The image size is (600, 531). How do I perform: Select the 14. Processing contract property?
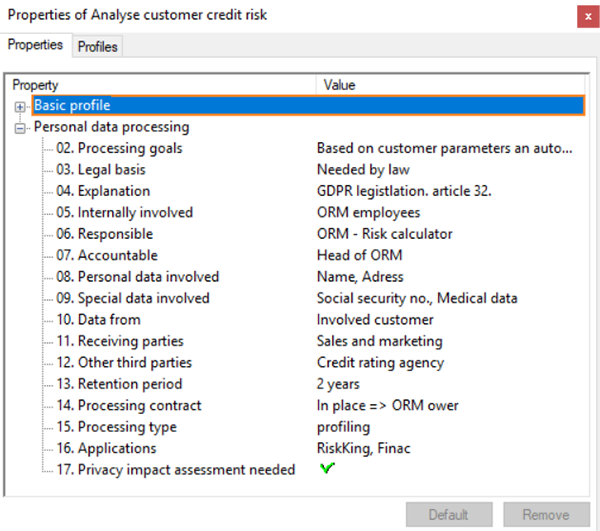click(x=128, y=405)
